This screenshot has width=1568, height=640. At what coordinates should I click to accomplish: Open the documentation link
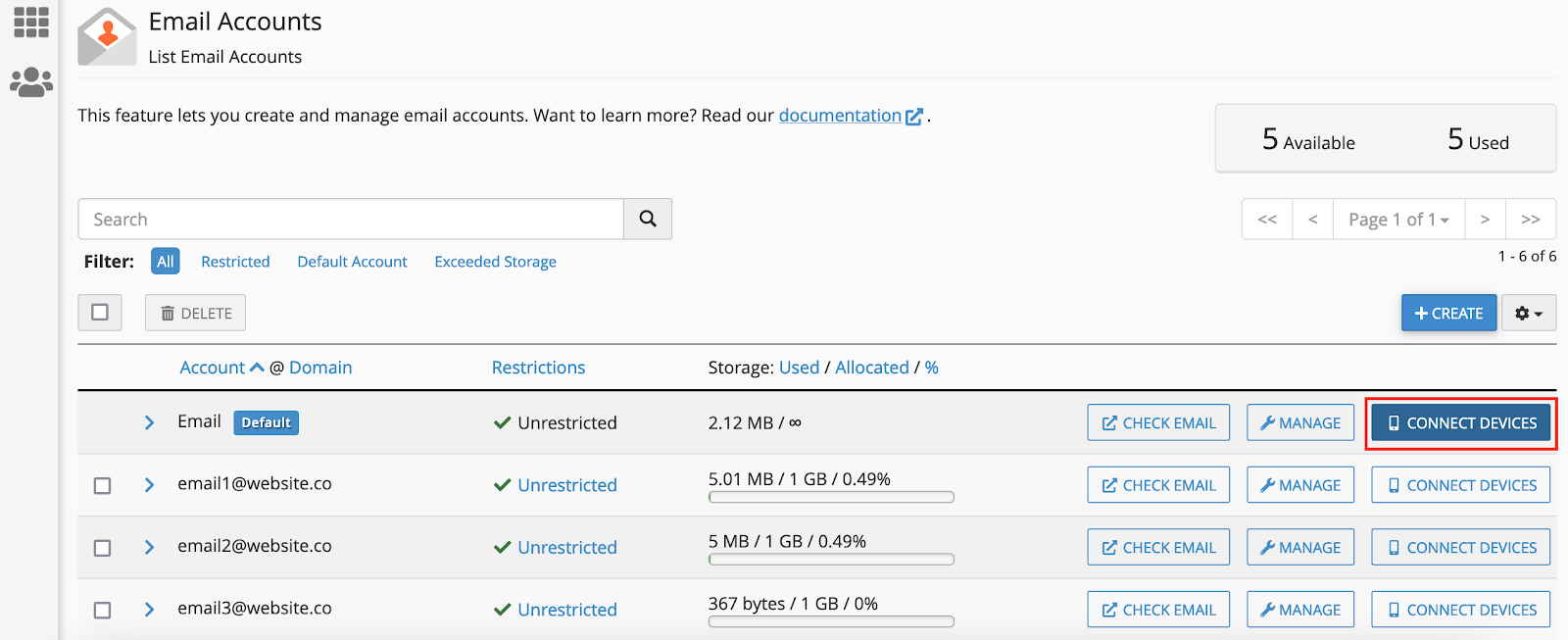click(840, 116)
